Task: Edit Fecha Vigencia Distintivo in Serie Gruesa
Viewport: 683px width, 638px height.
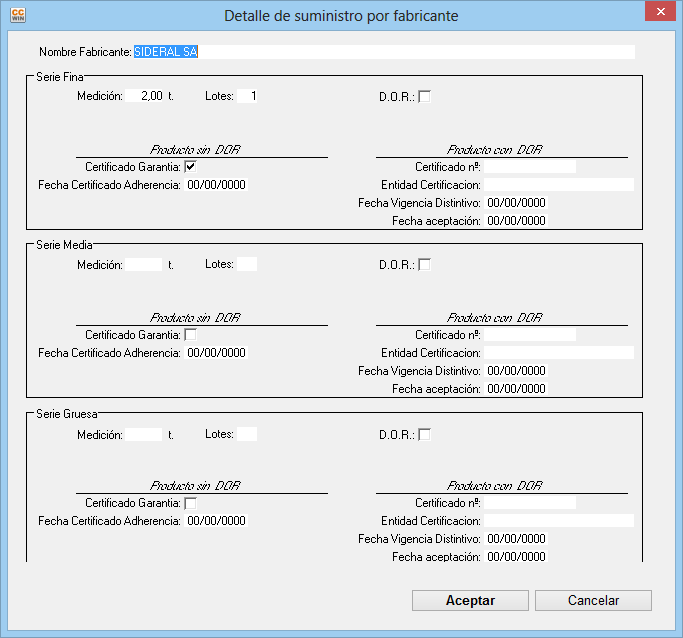Action: (x=516, y=539)
